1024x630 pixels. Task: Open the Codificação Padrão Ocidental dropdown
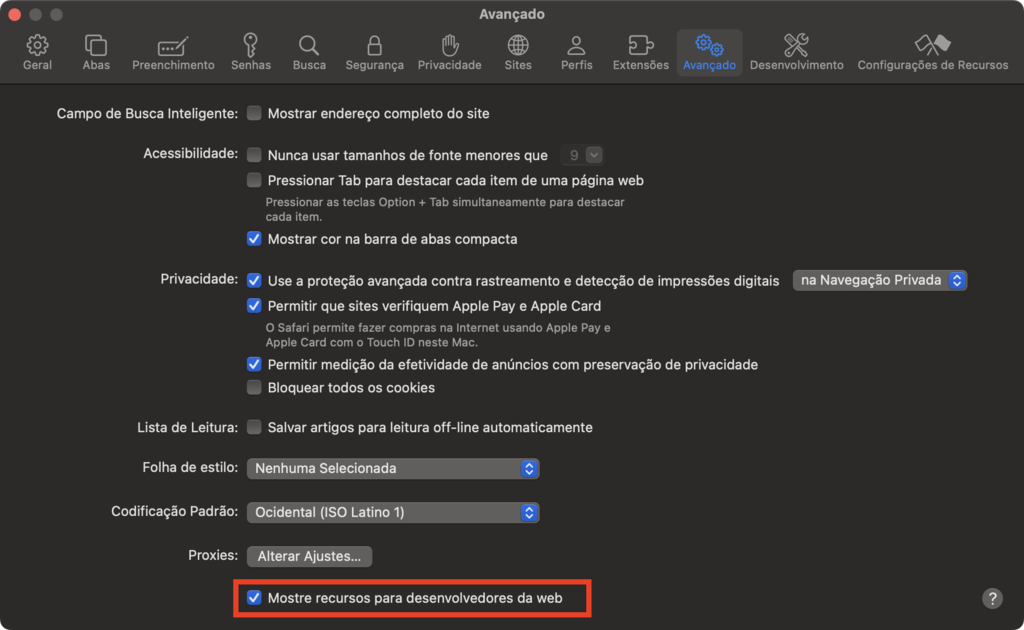[393, 512]
